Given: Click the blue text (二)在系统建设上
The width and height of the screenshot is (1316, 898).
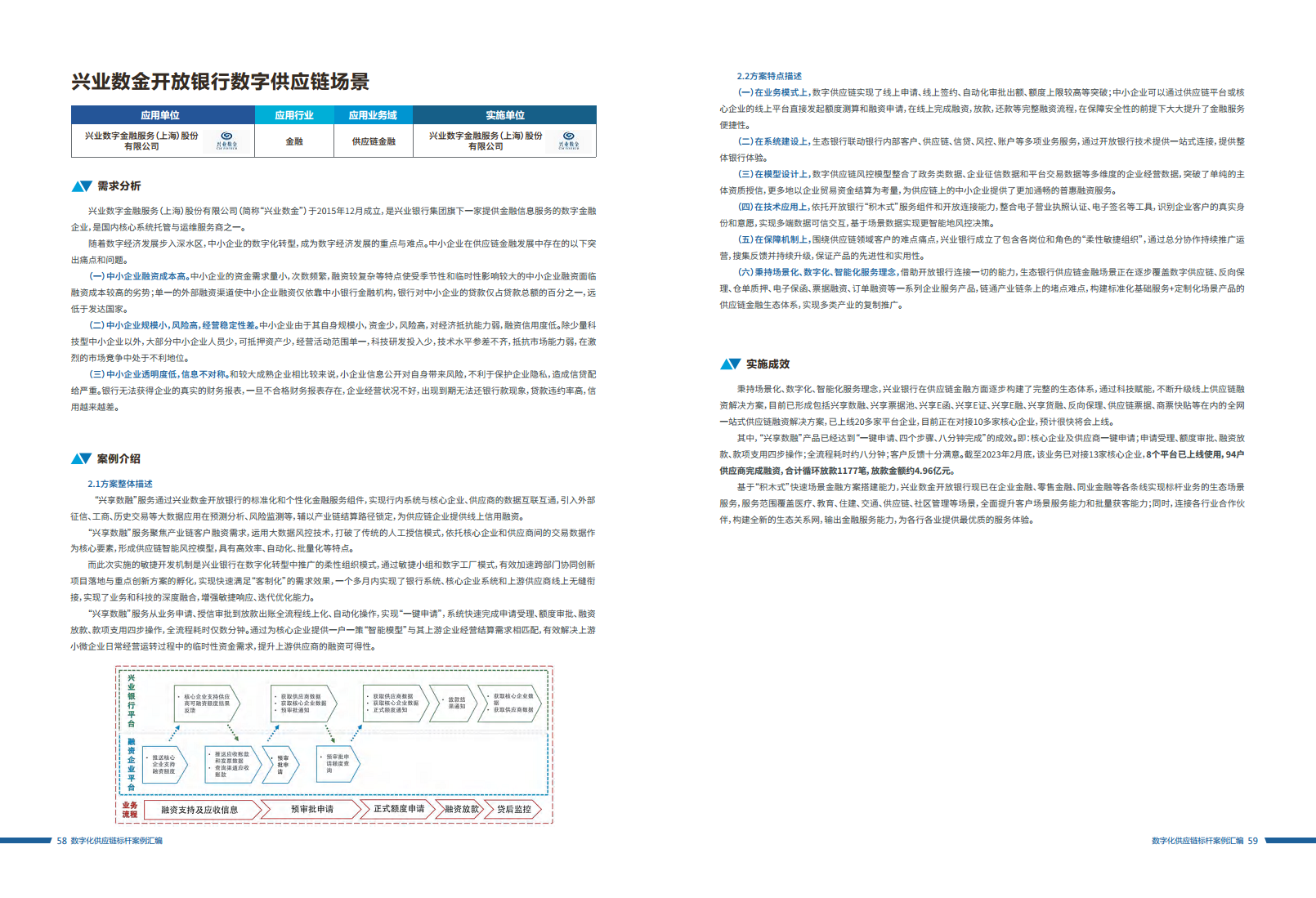Looking at the screenshot, I should tap(773, 141).
